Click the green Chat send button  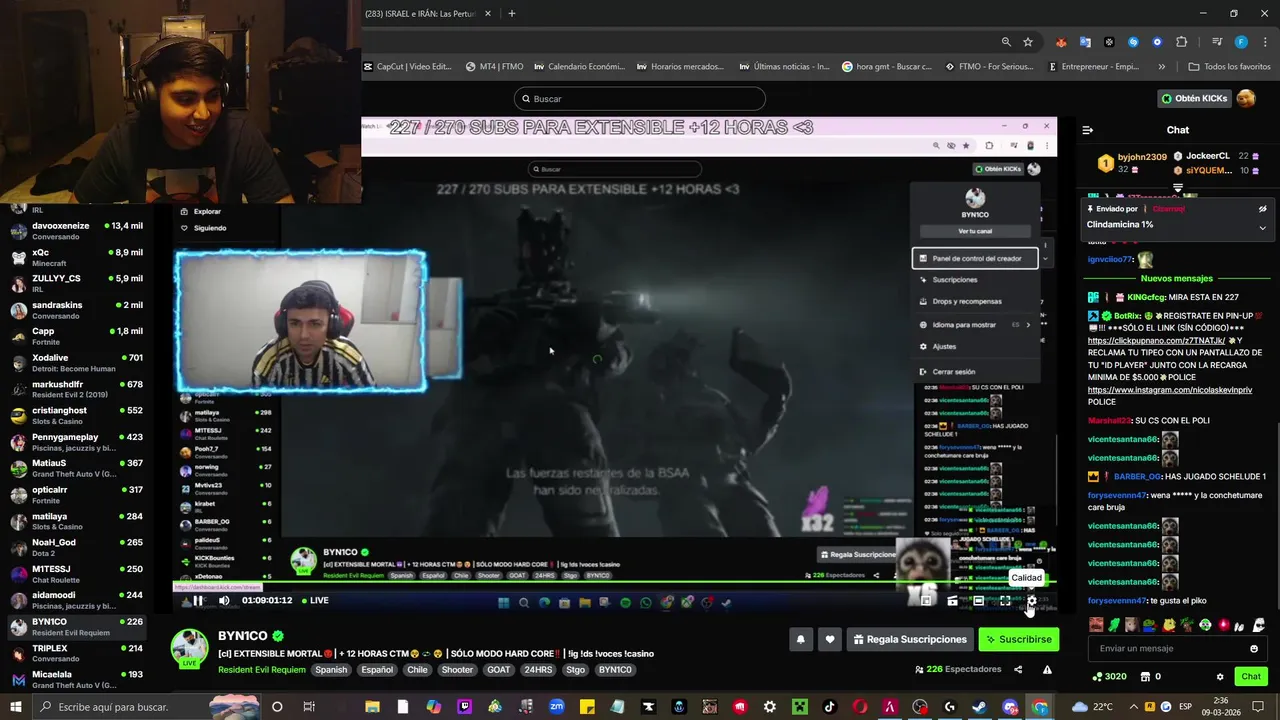(1251, 677)
